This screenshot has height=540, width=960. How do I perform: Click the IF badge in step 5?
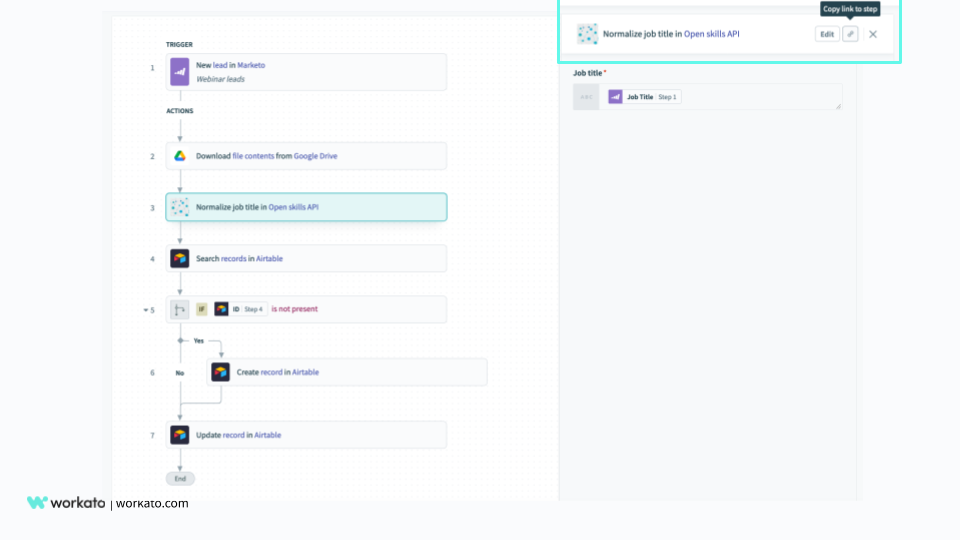[201, 309]
